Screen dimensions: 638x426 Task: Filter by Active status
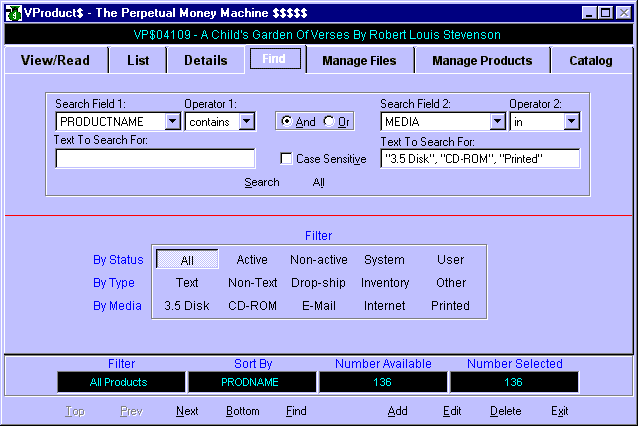pos(252,260)
